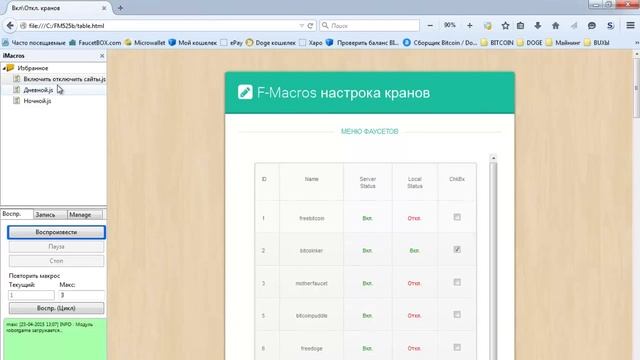Viewport: 640px width, 360px height.
Task: Open the Firefox hamburger menu
Action: coord(630,25)
